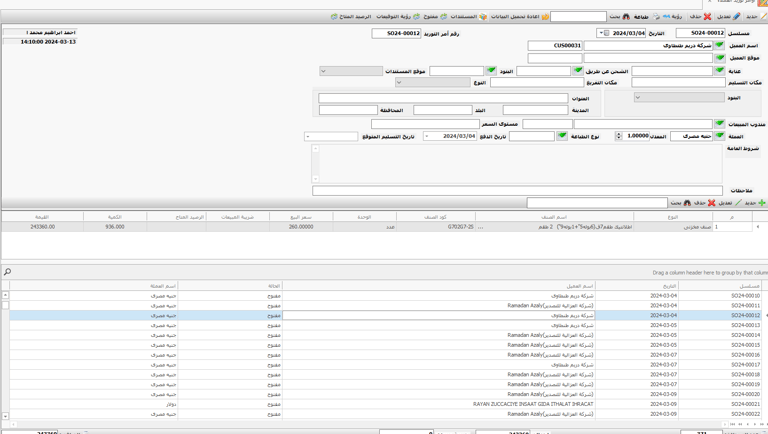Screen dimensions: 768x434
Task: Select order row SO24-00010
Action: 385,296
